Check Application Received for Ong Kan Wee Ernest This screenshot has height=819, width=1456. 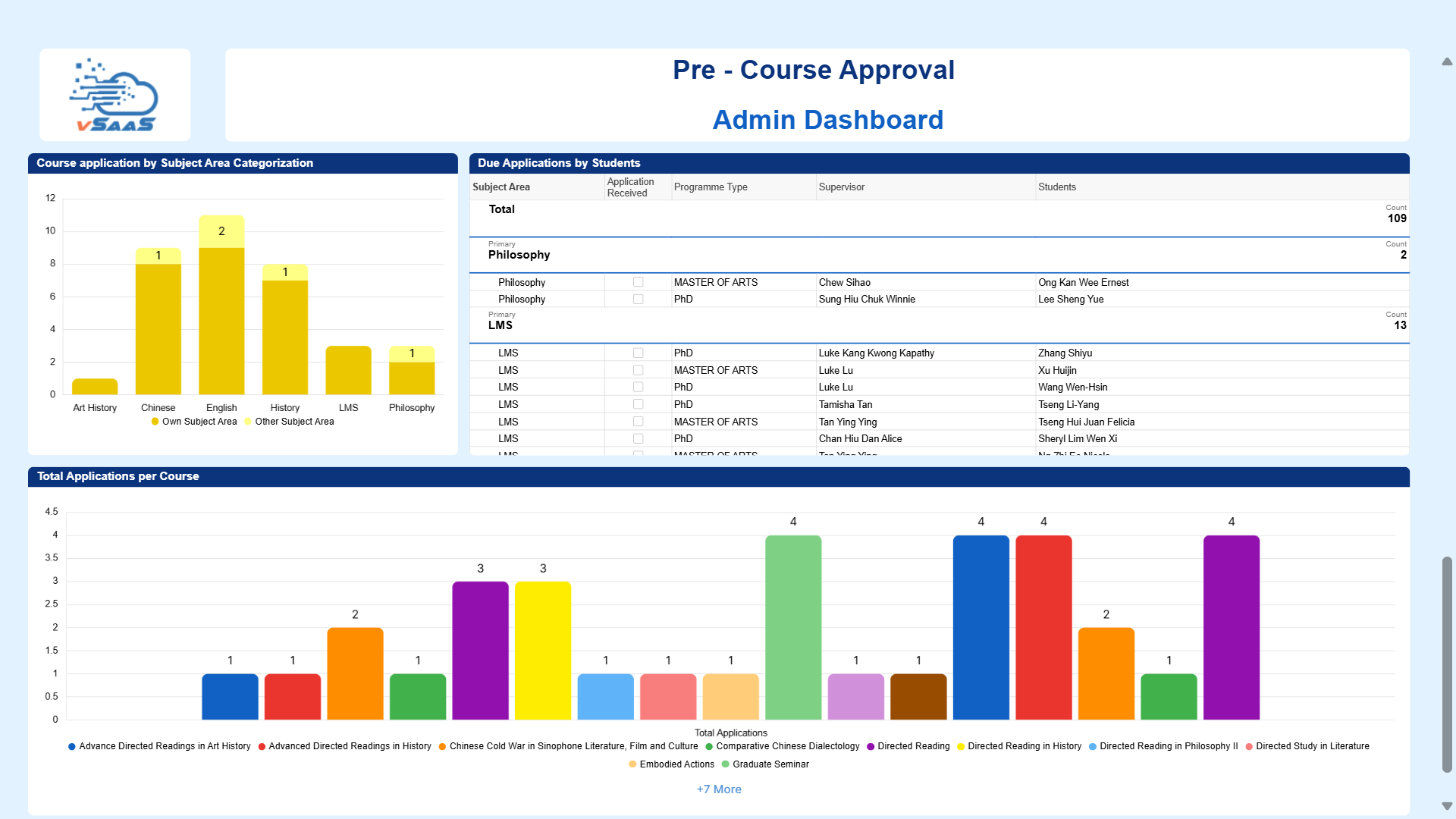pyautogui.click(x=638, y=282)
